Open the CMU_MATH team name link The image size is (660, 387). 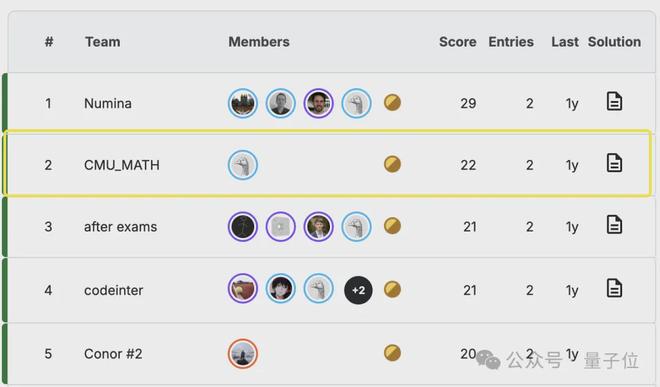pyautogui.click(x=122, y=165)
